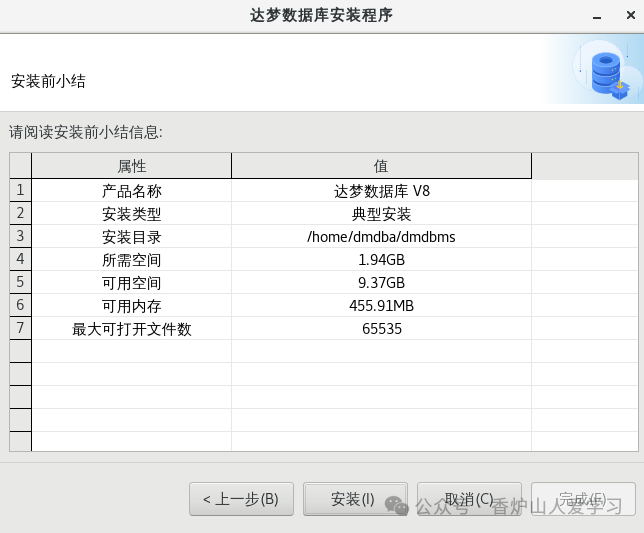Select the 9.37GB value cell
644x533 pixels.
(x=381, y=283)
